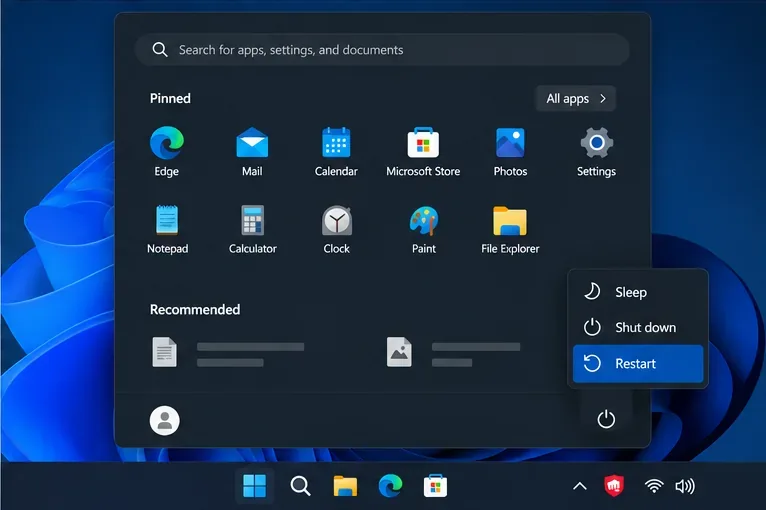Open the Clock app
The width and height of the screenshot is (766, 510).
click(337, 229)
